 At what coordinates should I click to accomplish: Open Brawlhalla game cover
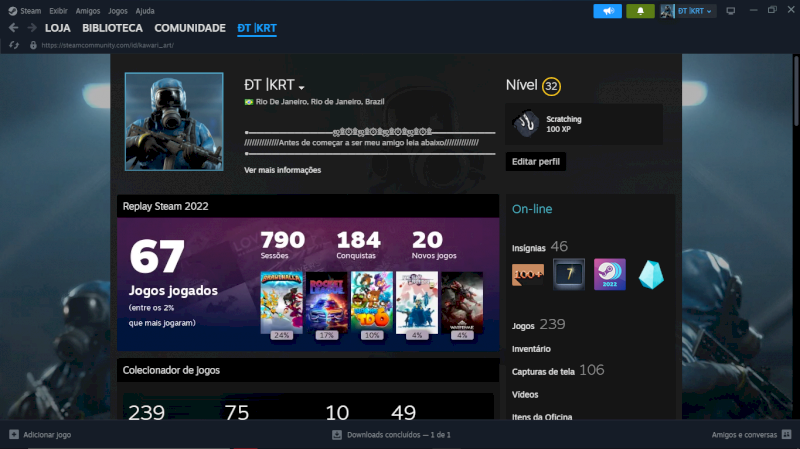pos(282,303)
